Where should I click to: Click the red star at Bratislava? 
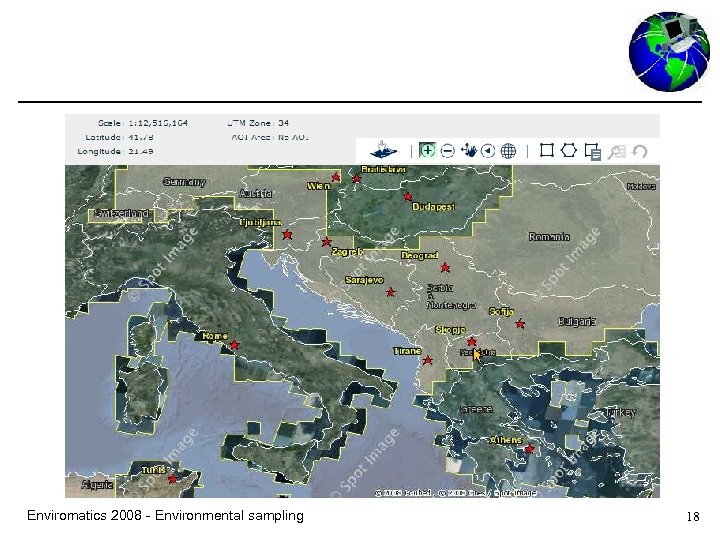357,178
